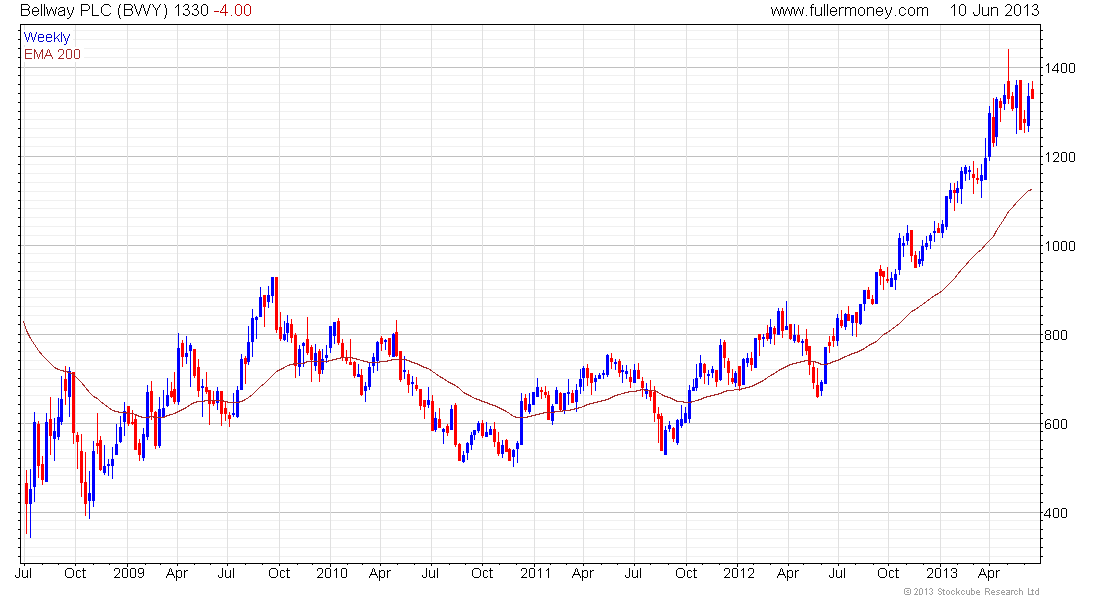Select the 2013 year marker on timeline
This screenshot has height=600, width=1100.
click(x=941, y=573)
